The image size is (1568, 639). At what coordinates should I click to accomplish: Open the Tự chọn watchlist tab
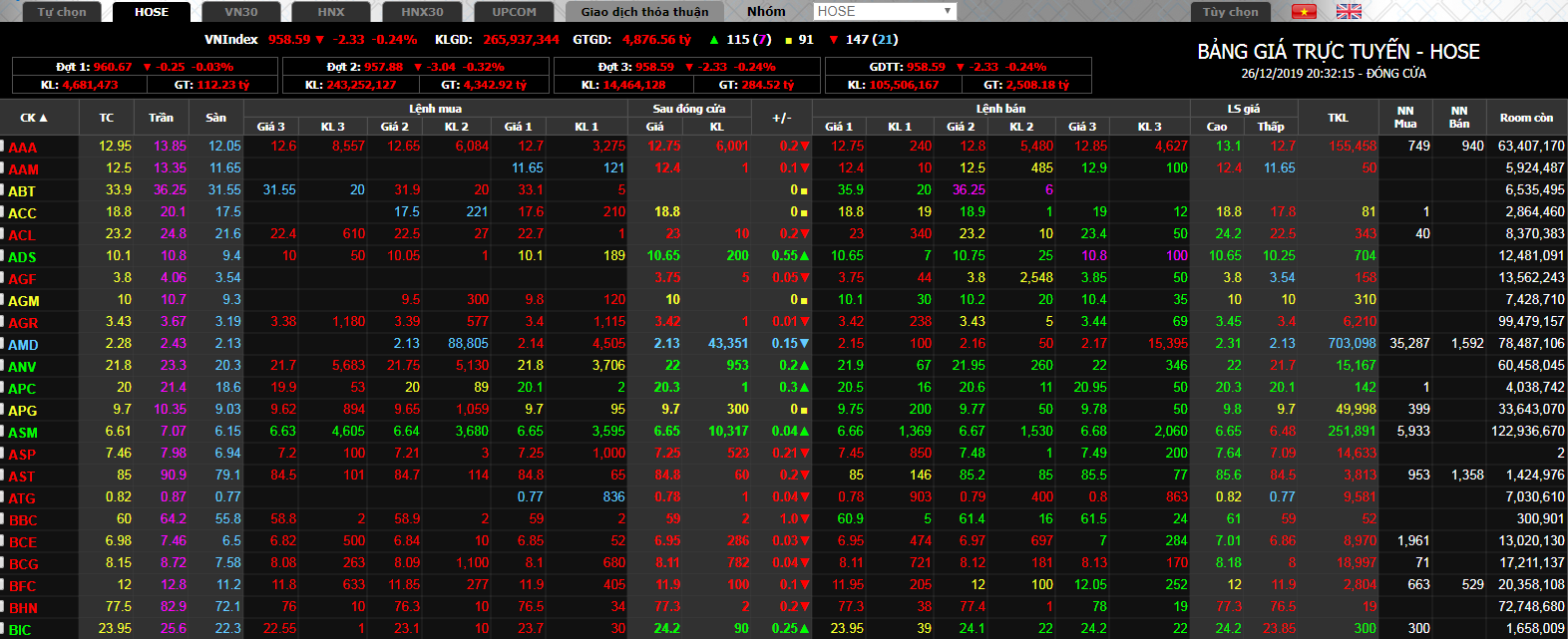(x=62, y=12)
